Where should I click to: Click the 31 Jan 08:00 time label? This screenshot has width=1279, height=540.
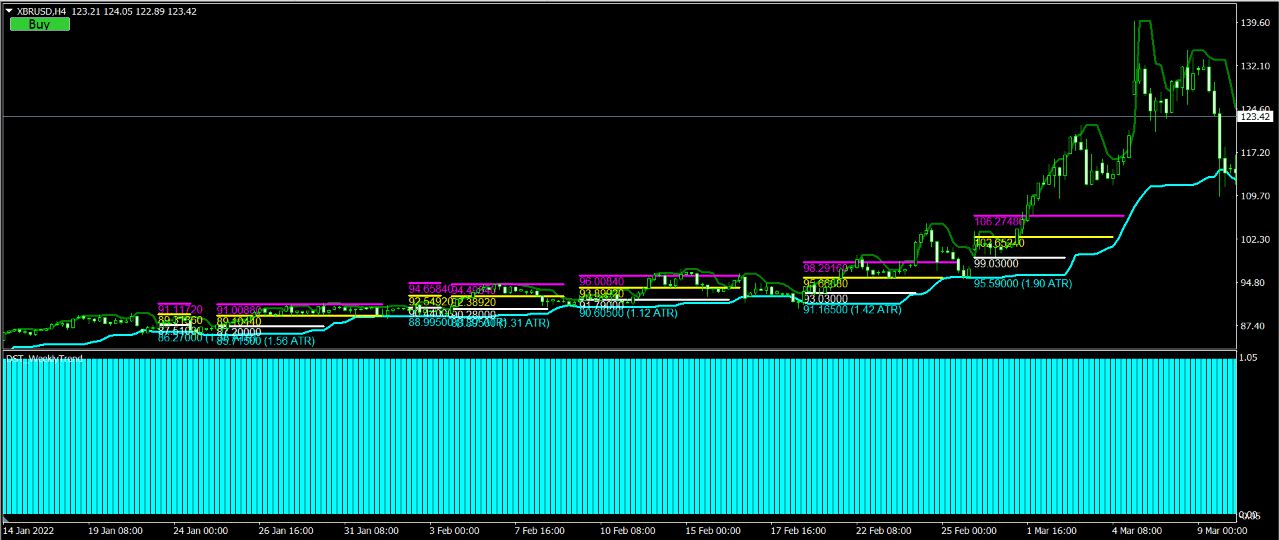[x=373, y=531]
